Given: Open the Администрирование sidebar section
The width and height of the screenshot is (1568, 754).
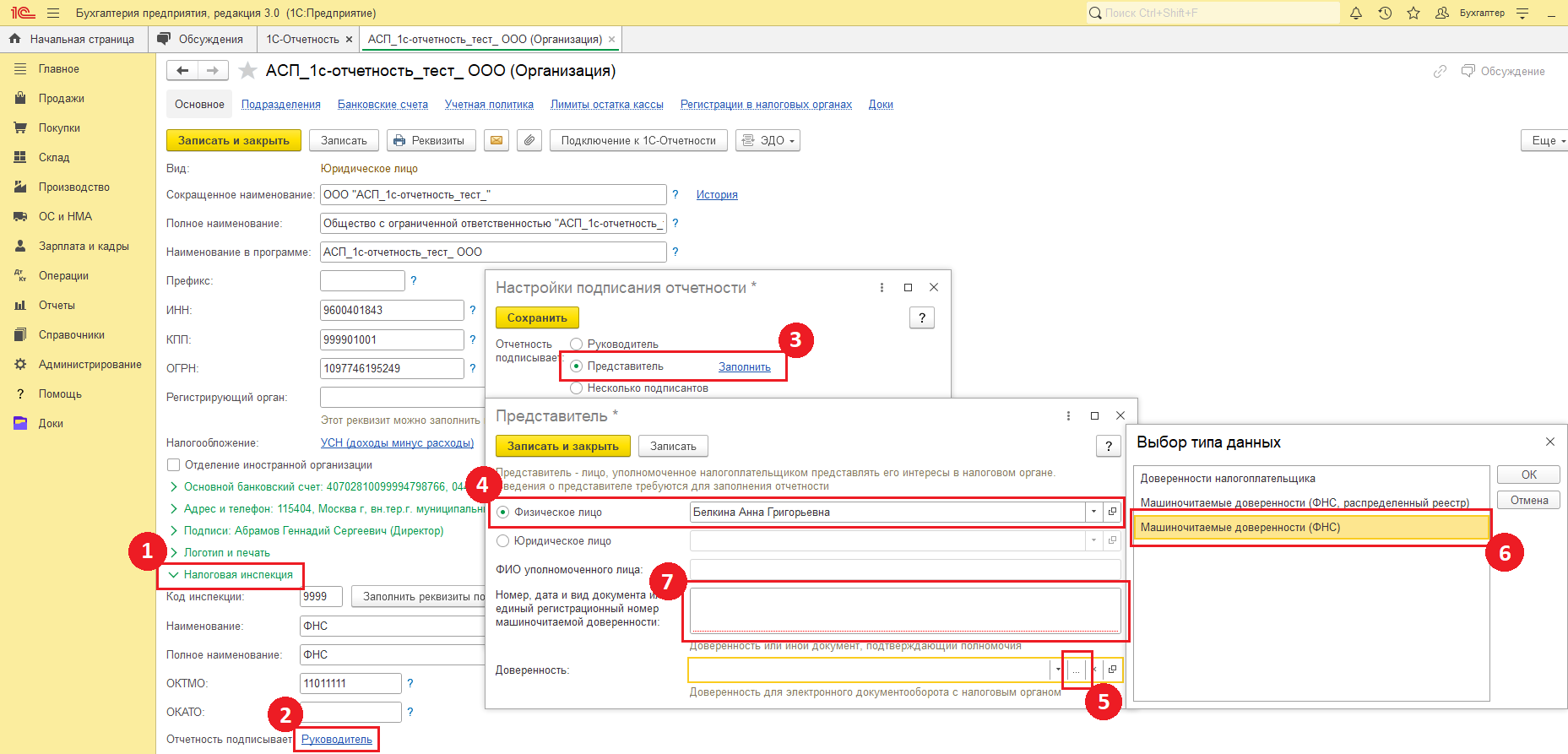Looking at the screenshot, I should point(90,365).
